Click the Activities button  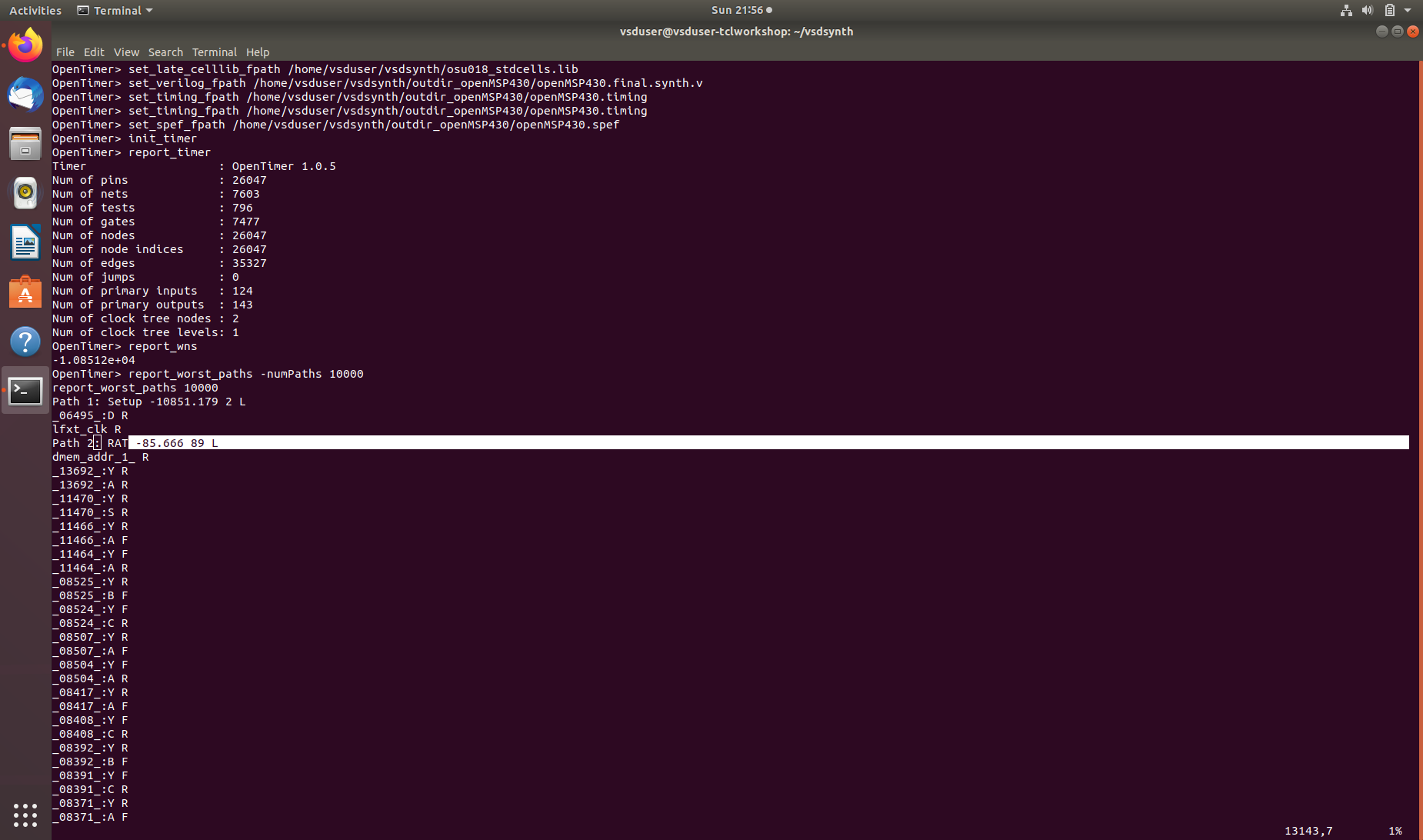[x=35, y=10]
